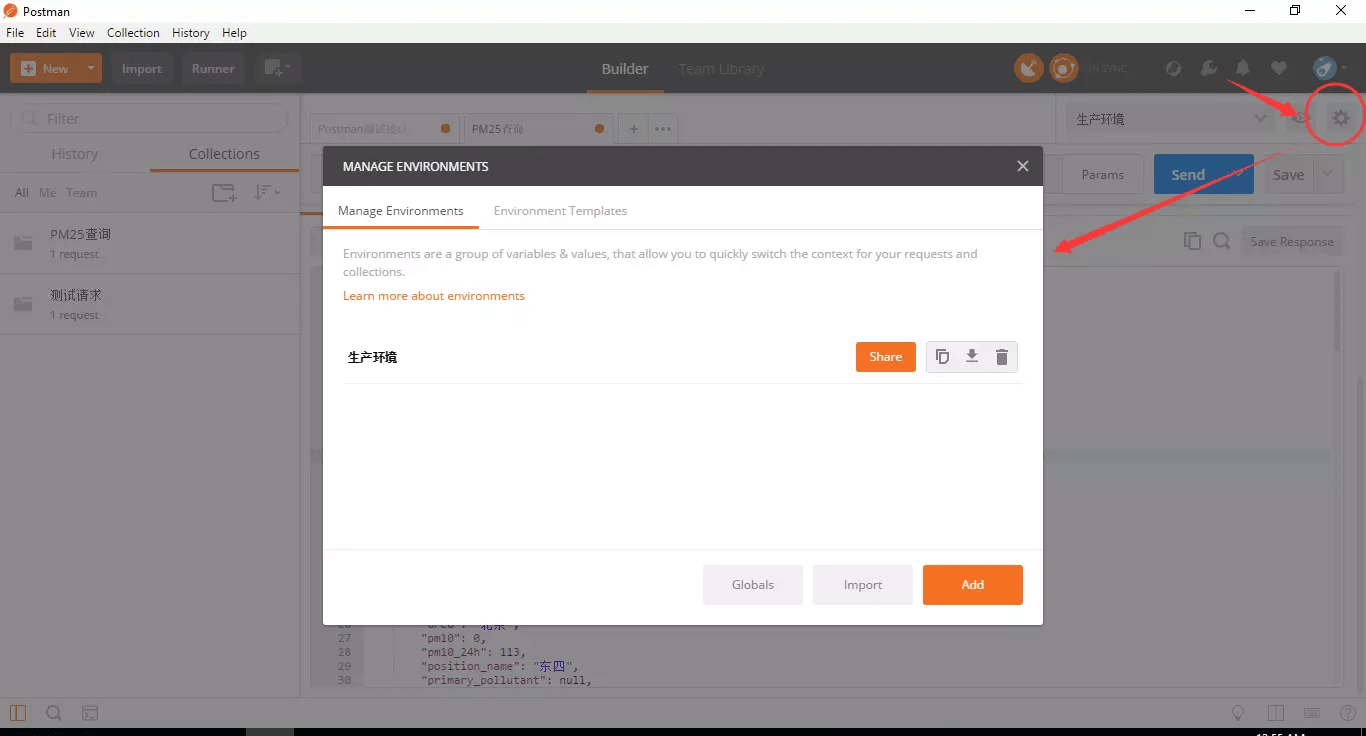Switch to Manage Environments tab
1366x736 pixels.
[401, 211]
